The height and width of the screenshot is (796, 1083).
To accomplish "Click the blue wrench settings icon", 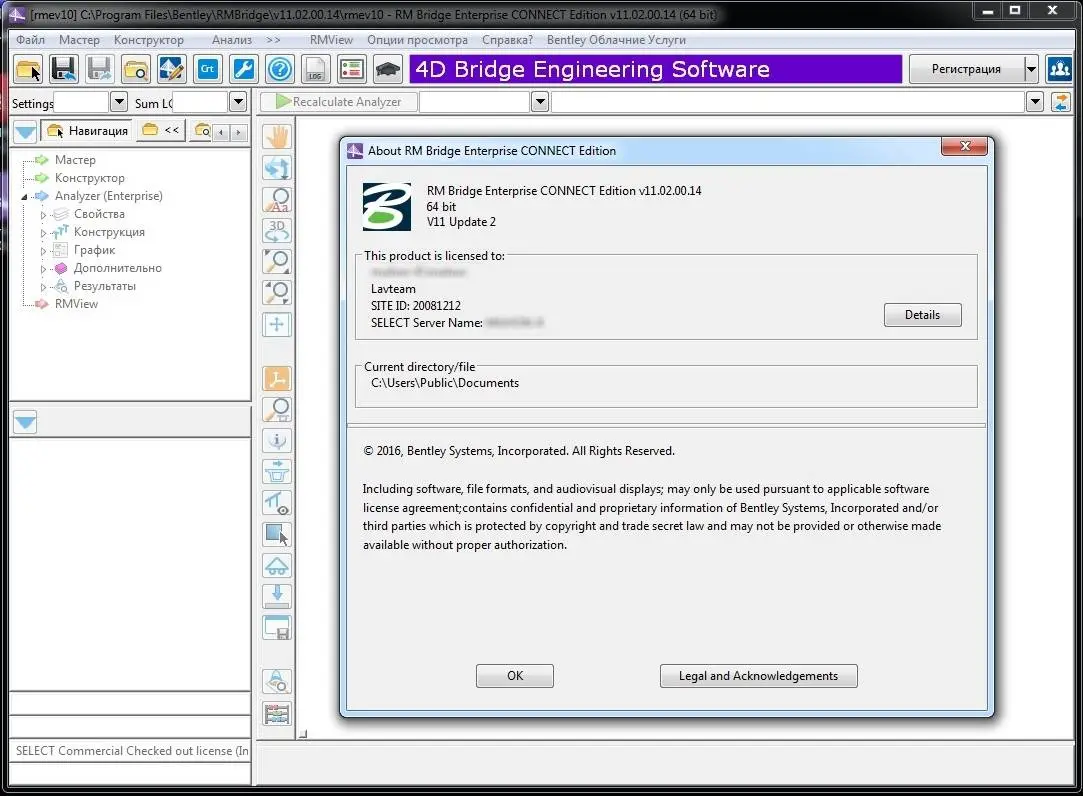I will pyautogui.click(x=243, y=69).
